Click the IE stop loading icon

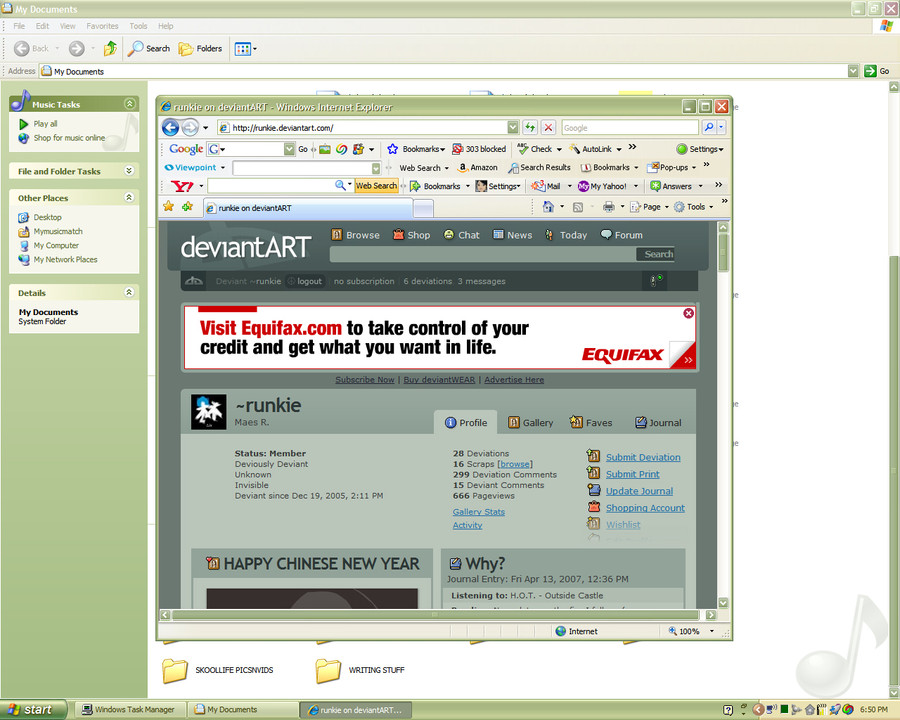click(548, 127)
